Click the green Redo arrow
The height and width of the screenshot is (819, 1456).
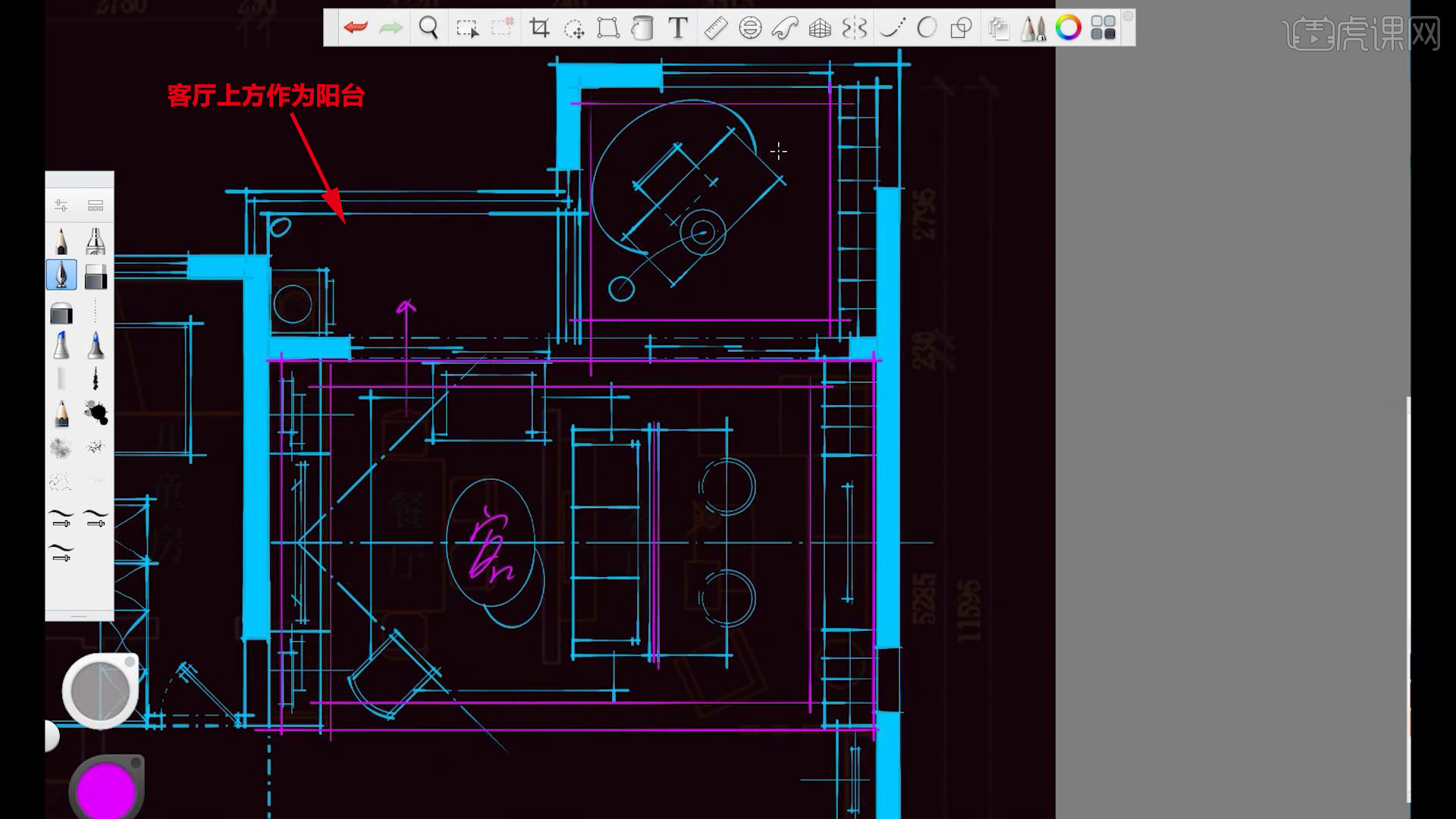[391, 28]
